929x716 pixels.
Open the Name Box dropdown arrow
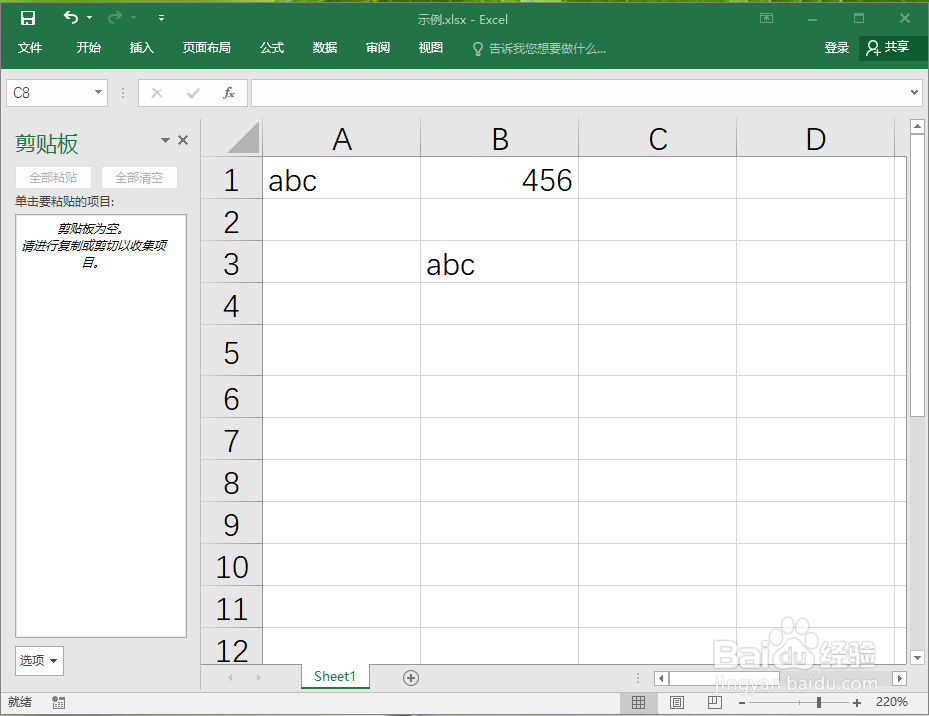(x=99, y=92)
